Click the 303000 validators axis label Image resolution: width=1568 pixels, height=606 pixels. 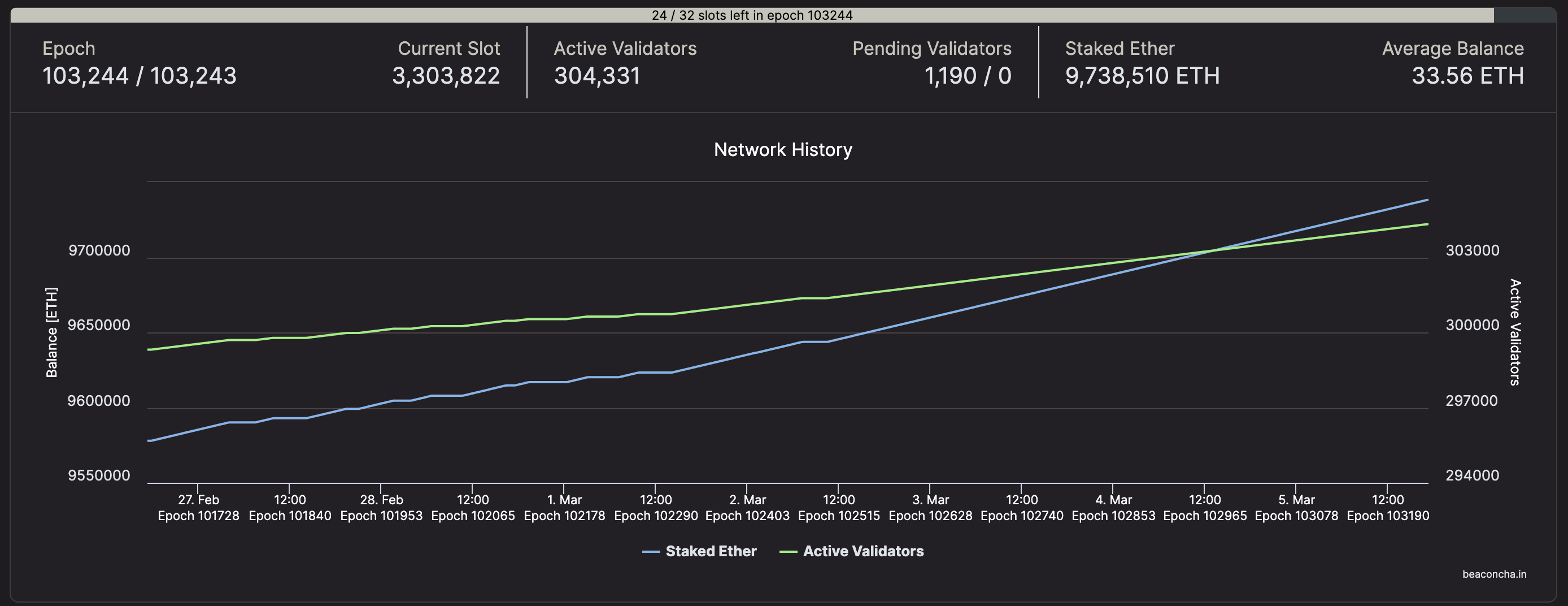[1472, 250]
